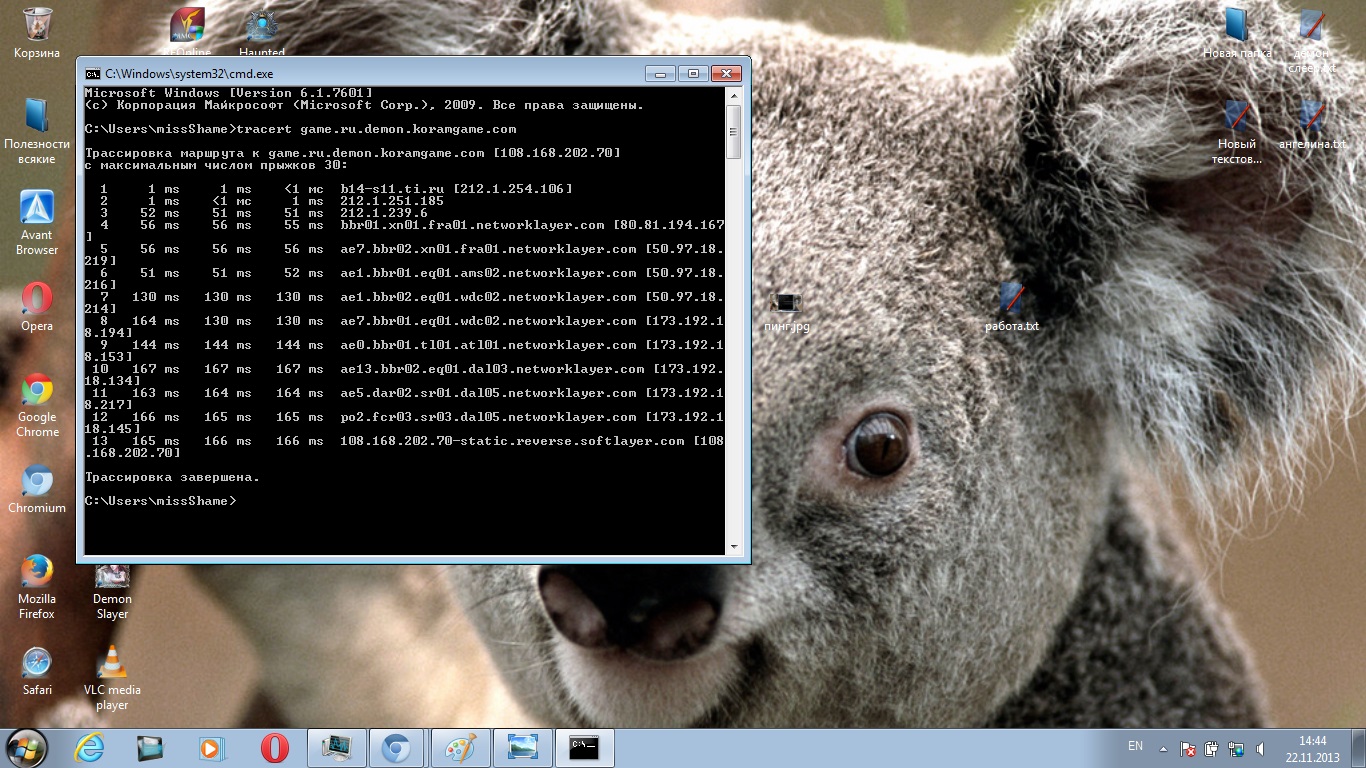Click hostname ae1.bbr01.eq01.ams02.networklayer.com
The width and height of the screenshot is (1366, 768).
[x=488, y=273]
